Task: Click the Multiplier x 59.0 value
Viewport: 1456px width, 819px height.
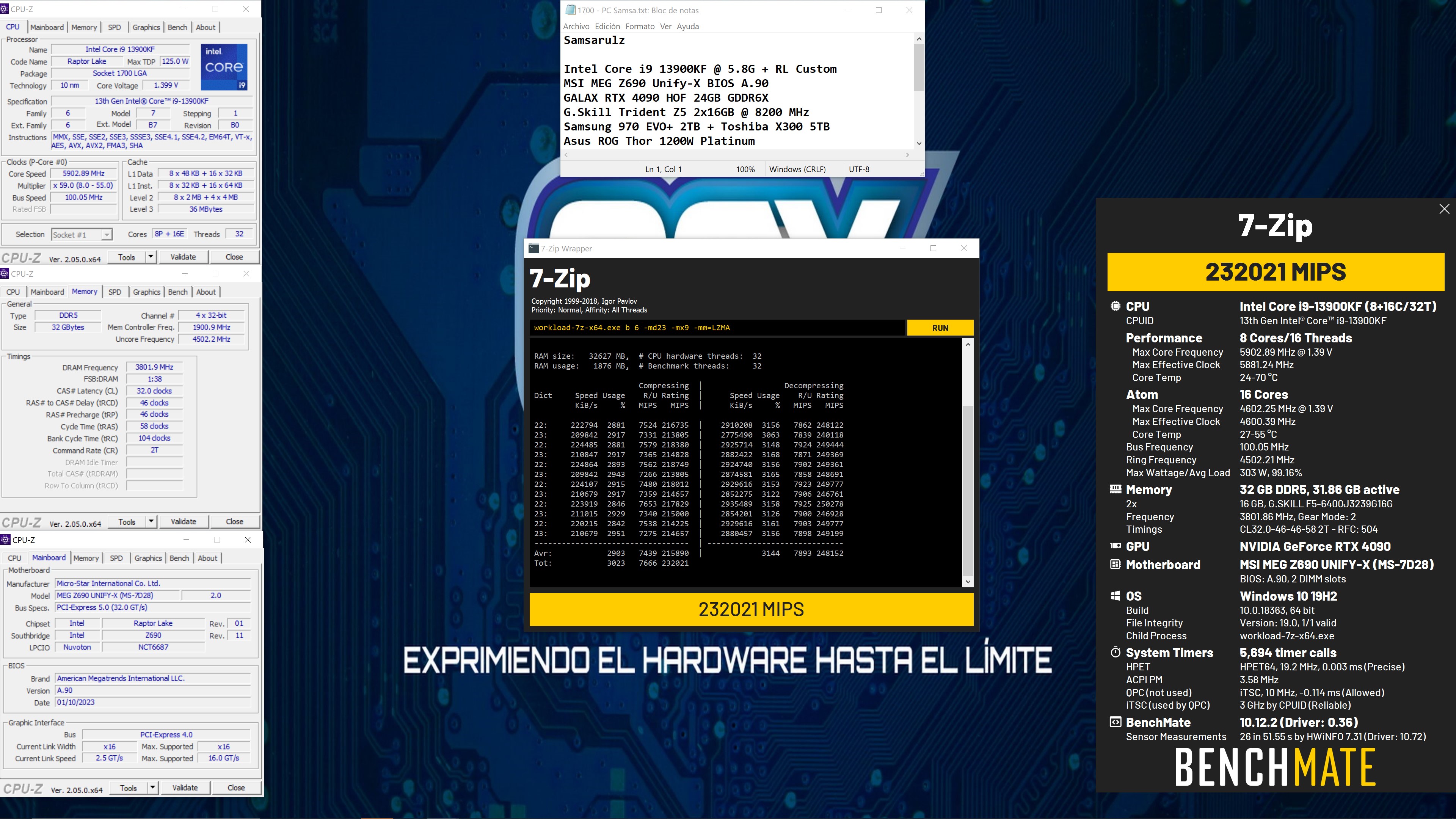Action: [84, 185]
